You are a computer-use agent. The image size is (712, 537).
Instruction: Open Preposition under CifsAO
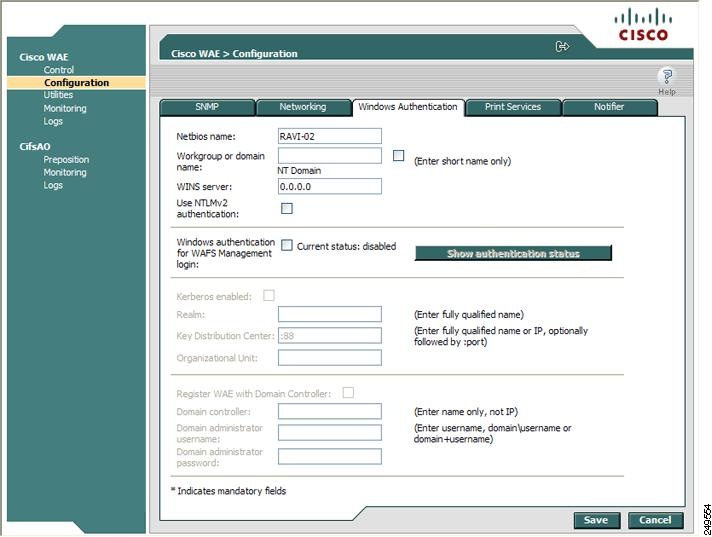click(66, 160)
